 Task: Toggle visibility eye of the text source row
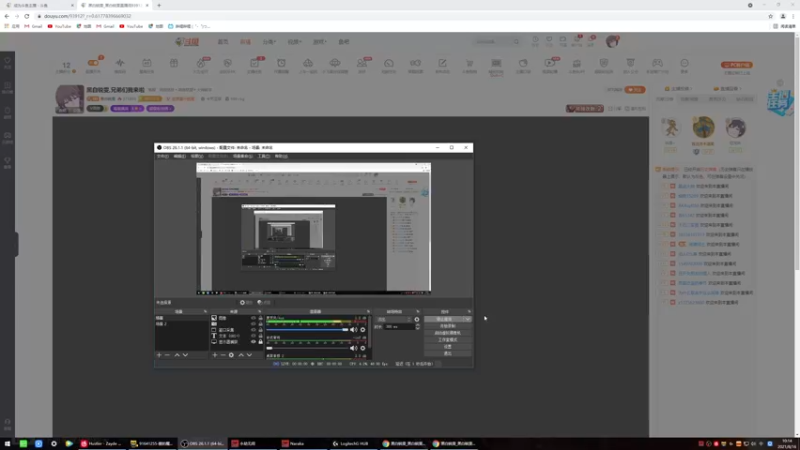253,336
